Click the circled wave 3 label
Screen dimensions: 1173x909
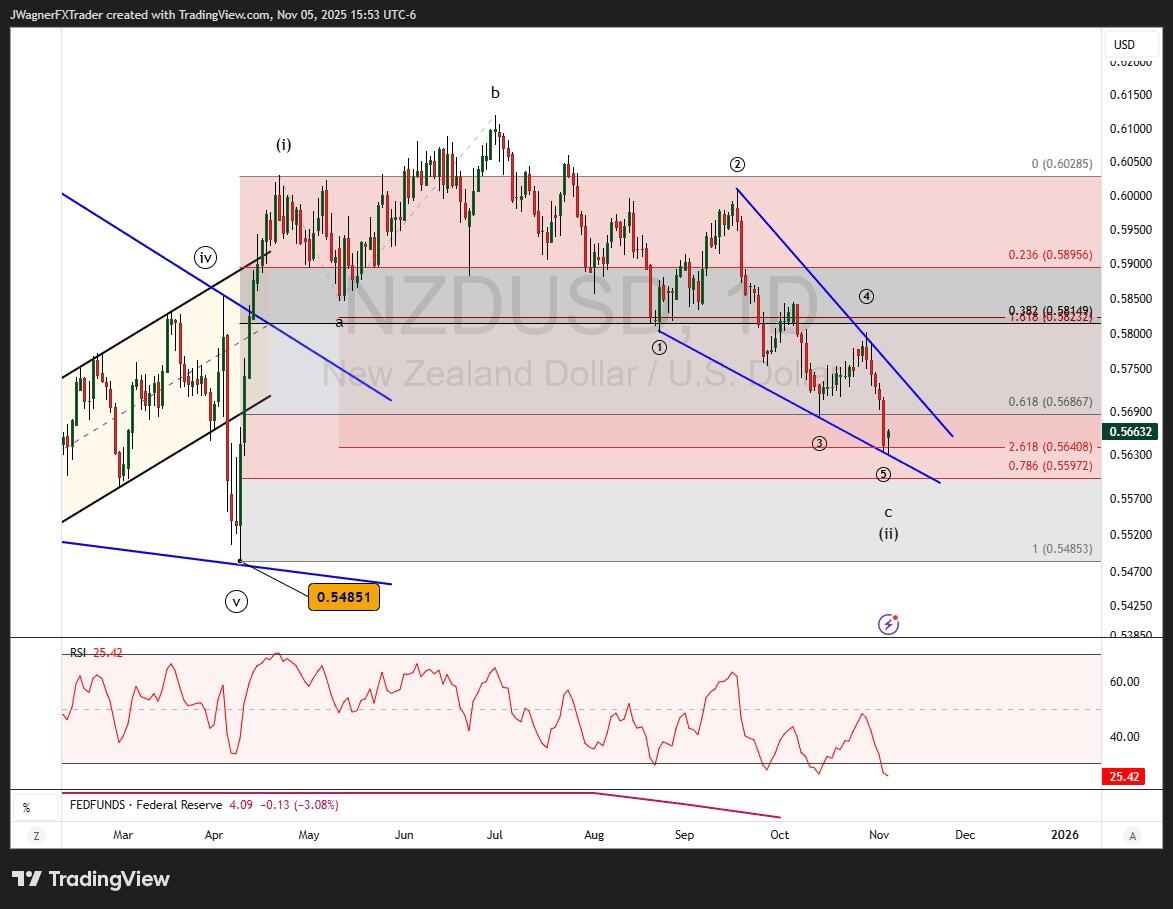point(819,443)
